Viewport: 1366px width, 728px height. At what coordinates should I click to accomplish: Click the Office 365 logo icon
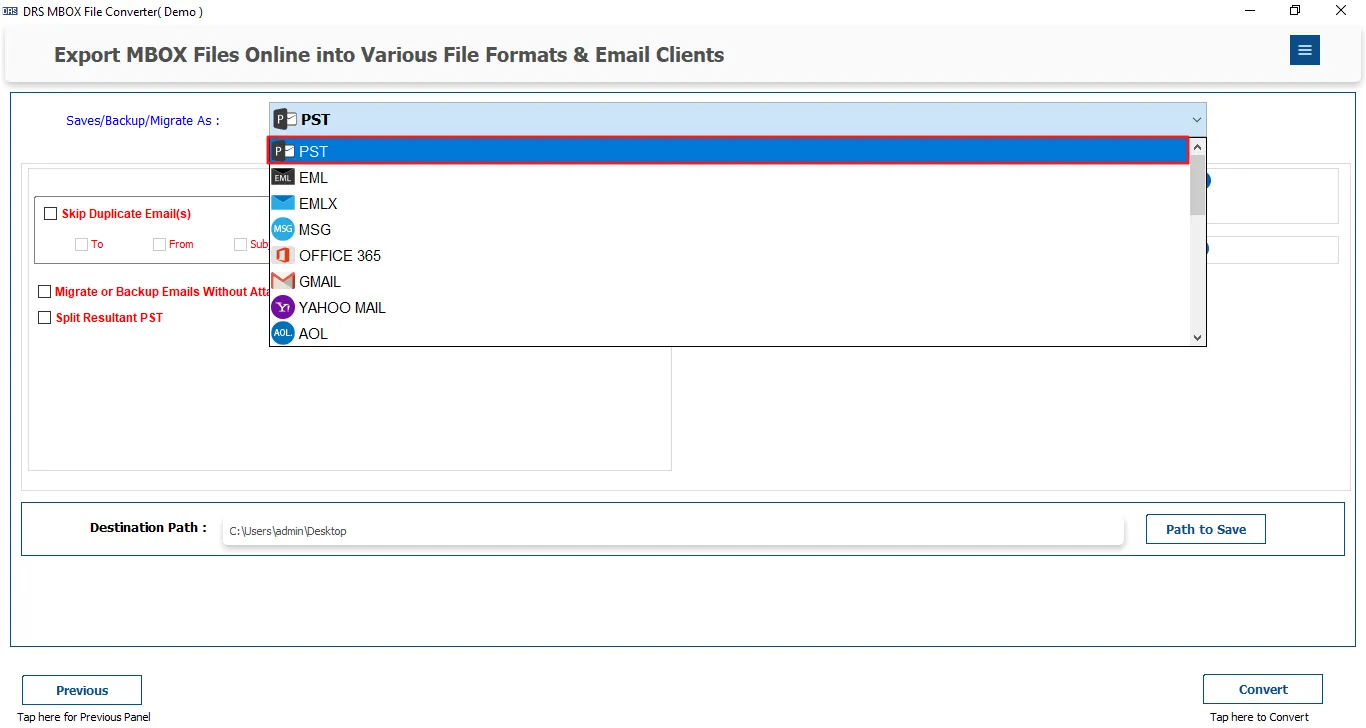pos(283,255)
